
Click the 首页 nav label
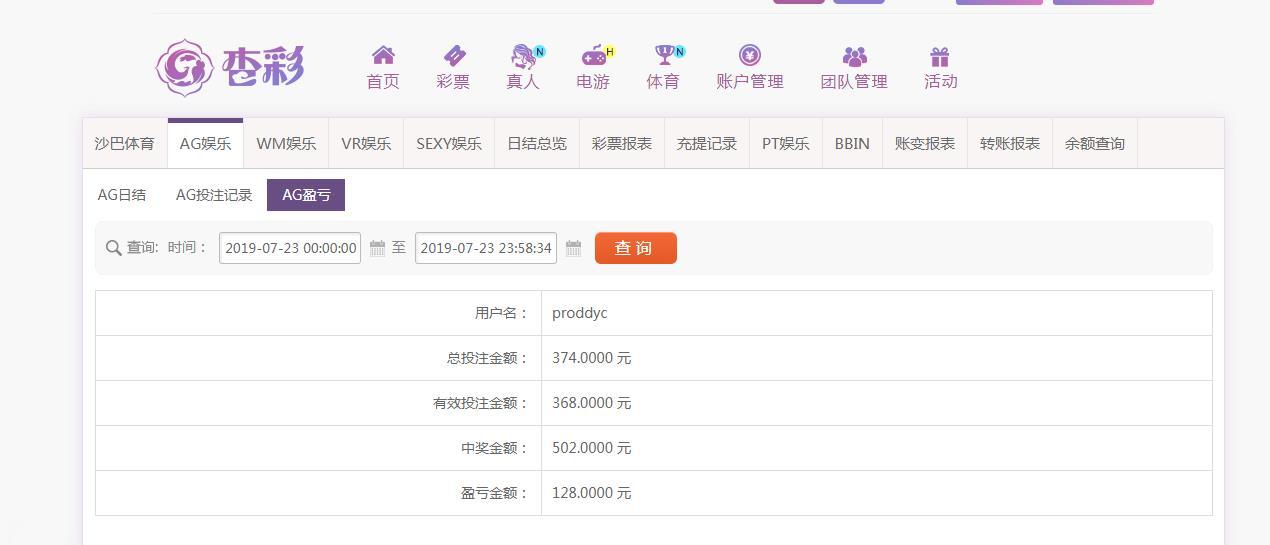(x=383, y=82)
